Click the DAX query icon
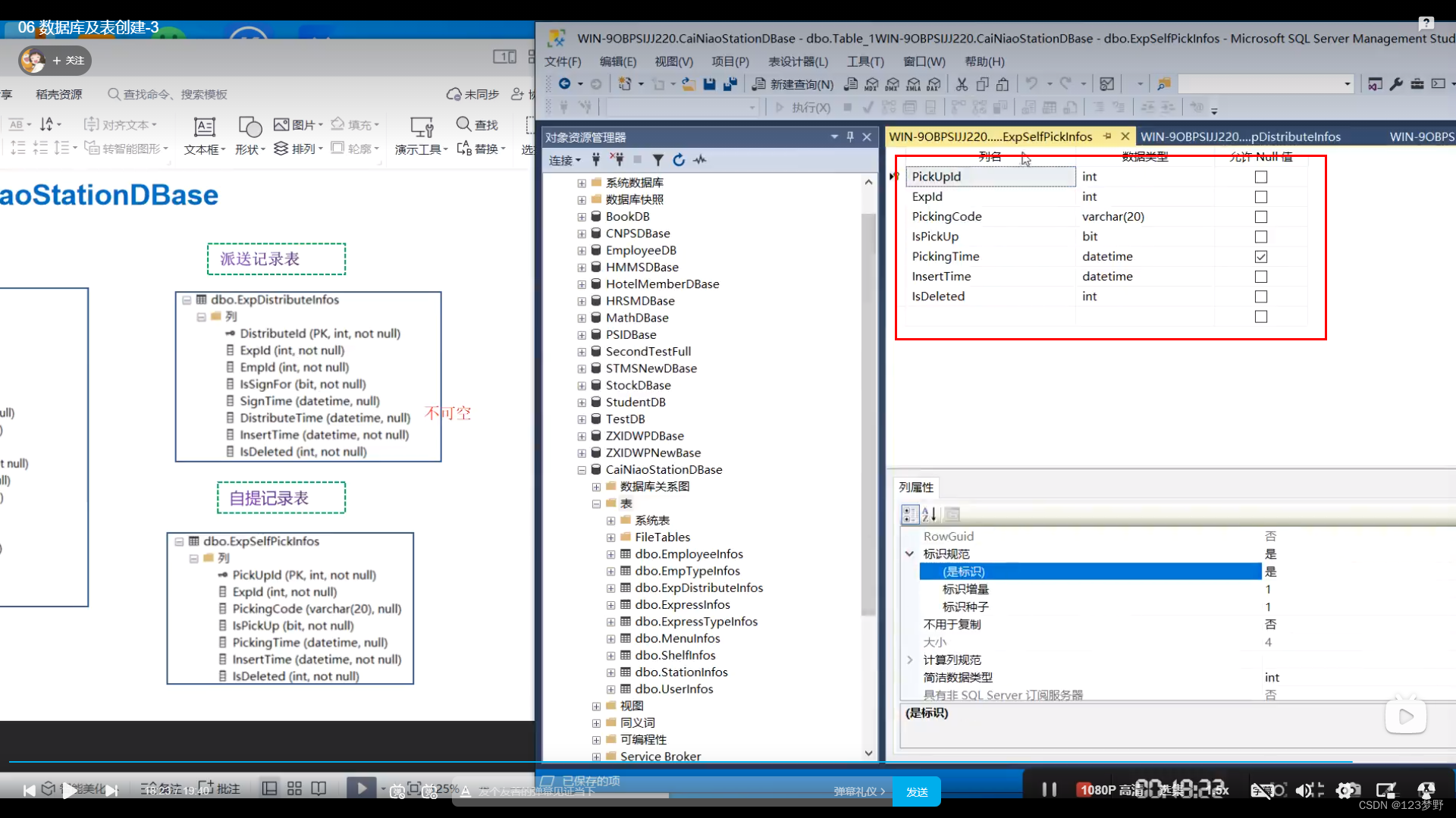1456x818 pixels. coord(934,84)
